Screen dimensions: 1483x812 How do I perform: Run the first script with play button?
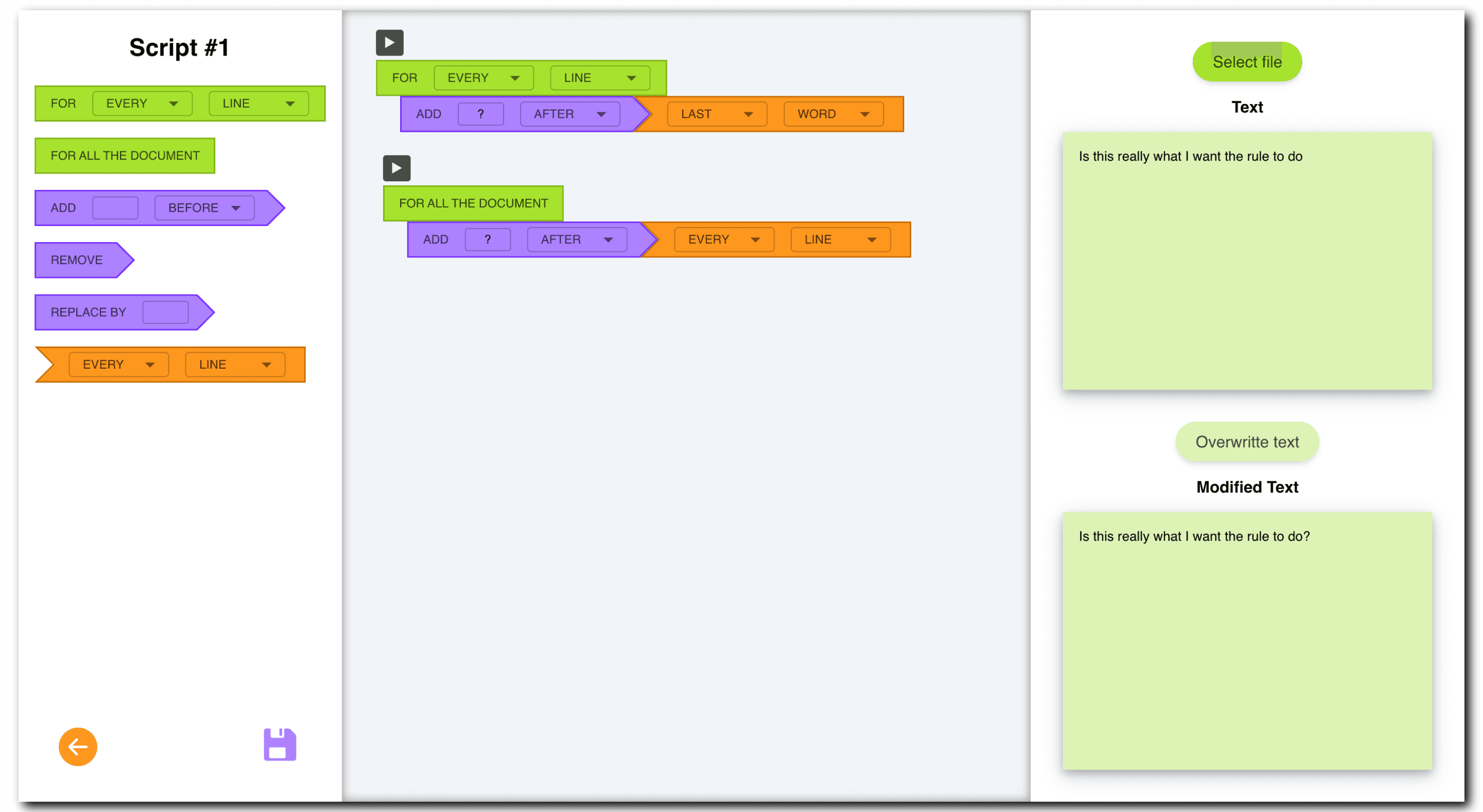(390, 43)
